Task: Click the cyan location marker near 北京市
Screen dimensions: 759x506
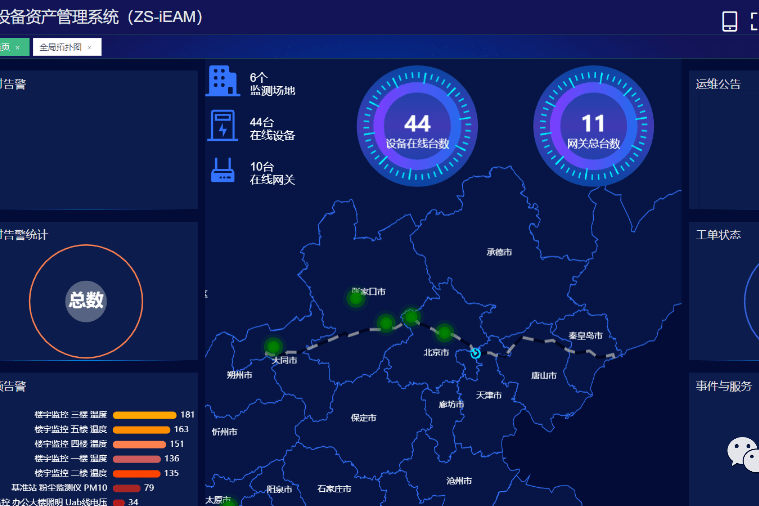Action: point(475,353)
